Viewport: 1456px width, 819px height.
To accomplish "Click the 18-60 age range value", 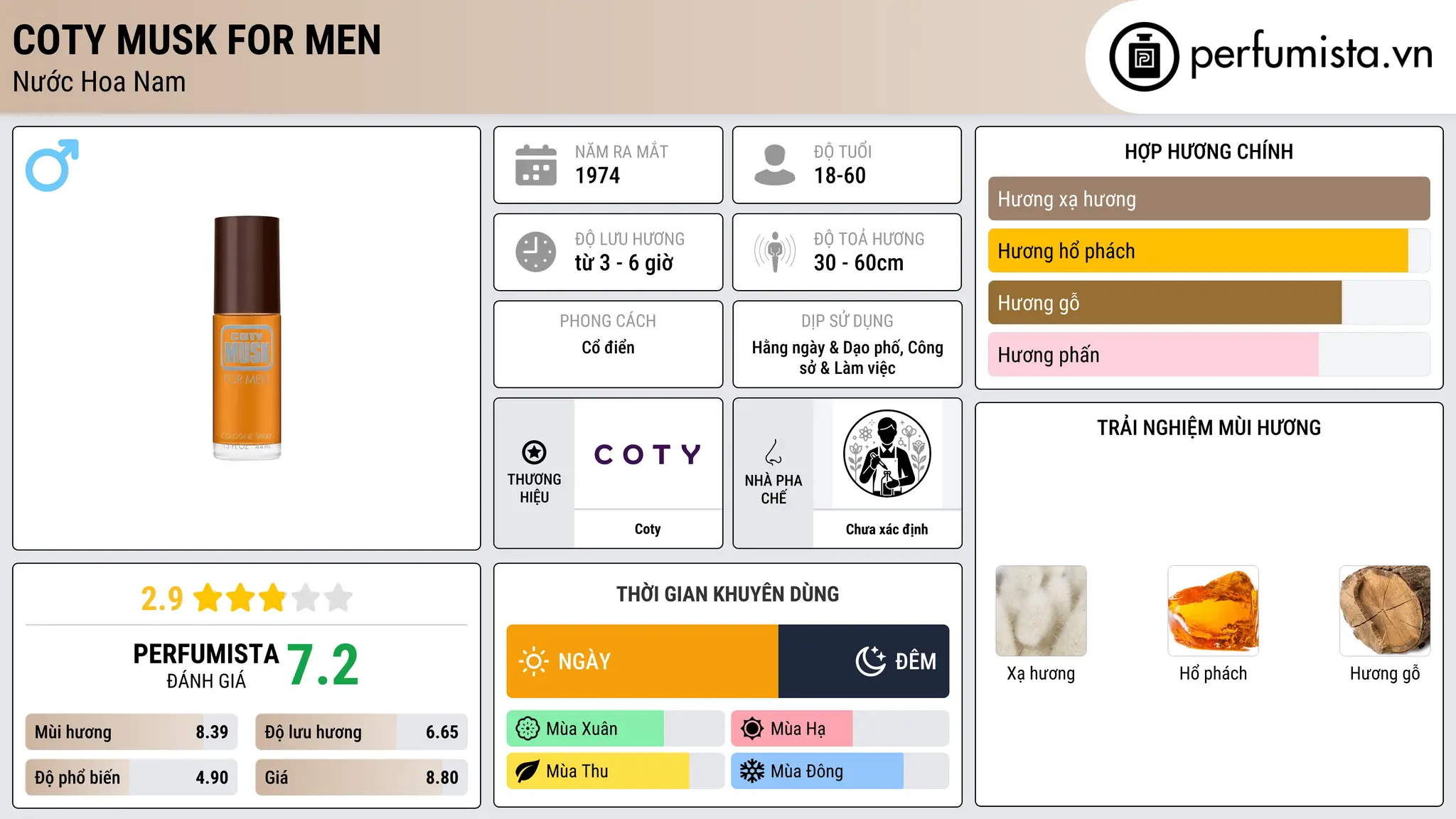I will coord(840,176).
